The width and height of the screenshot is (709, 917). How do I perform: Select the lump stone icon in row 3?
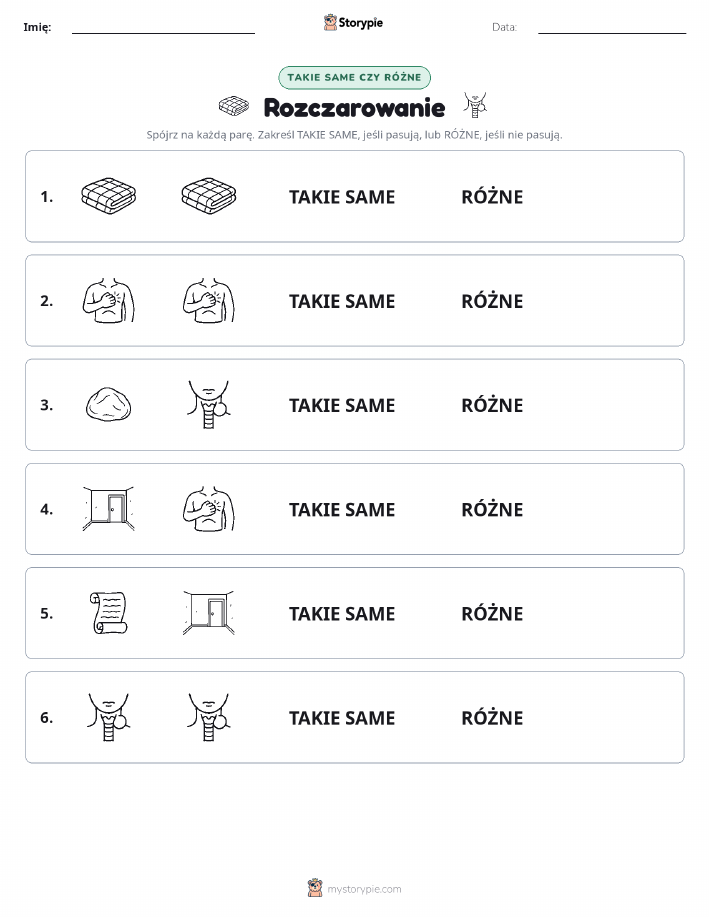(x=108, y=404)
